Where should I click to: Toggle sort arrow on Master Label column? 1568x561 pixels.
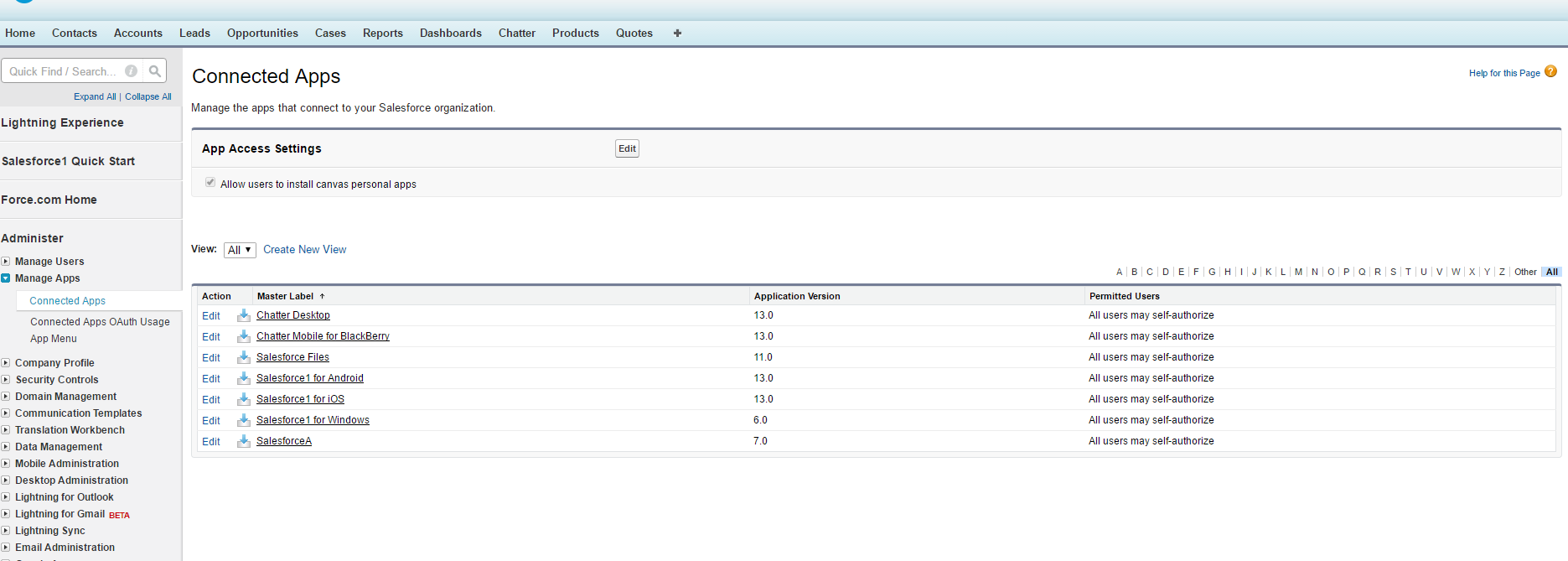[x=322, y=296]
